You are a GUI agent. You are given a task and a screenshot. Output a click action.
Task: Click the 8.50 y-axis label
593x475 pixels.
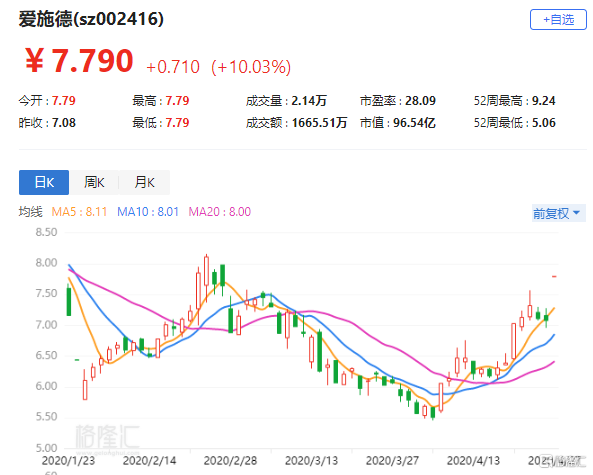(x=46, y=232)
